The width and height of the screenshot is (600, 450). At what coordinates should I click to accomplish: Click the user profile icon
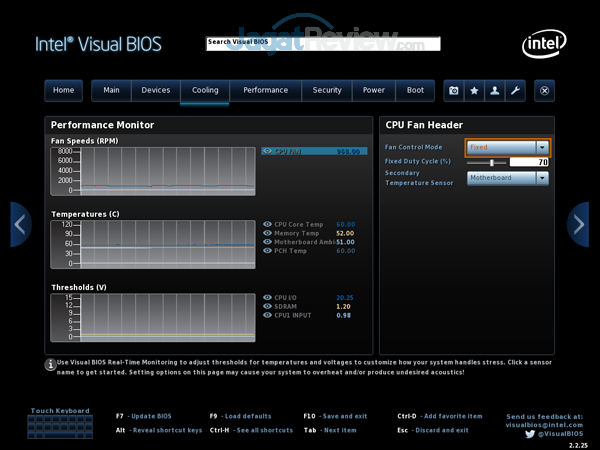(495, 90)
